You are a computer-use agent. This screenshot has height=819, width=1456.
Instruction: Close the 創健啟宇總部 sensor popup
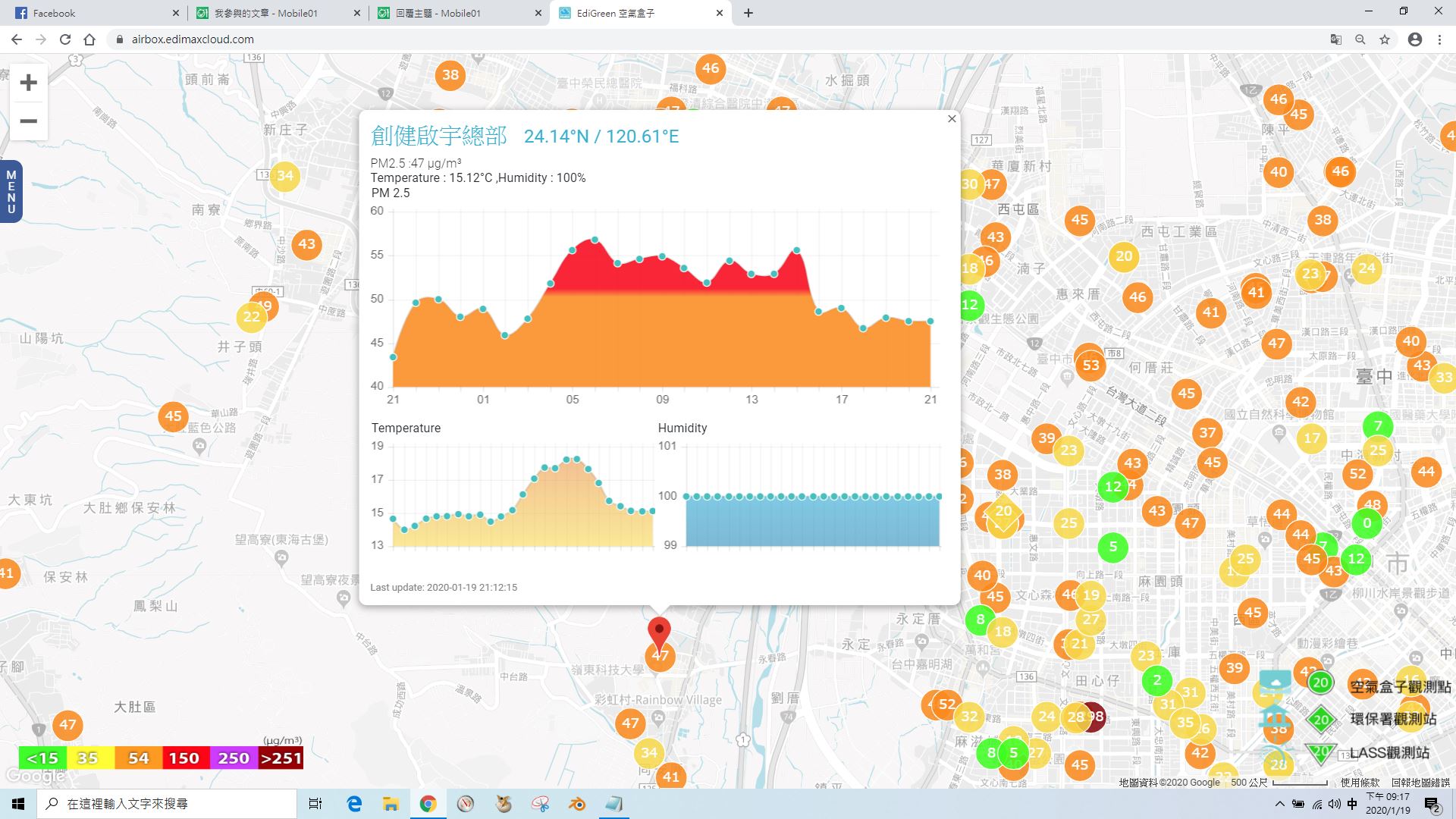[x=952, y=118]
